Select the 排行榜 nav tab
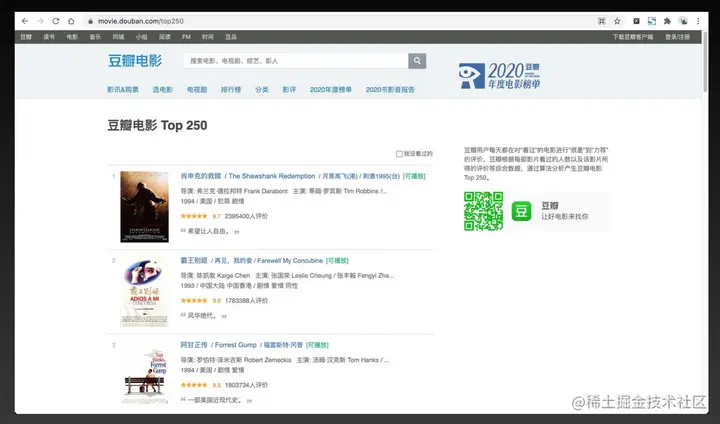This screenshot has height=424, width=720. click(231, 90)
